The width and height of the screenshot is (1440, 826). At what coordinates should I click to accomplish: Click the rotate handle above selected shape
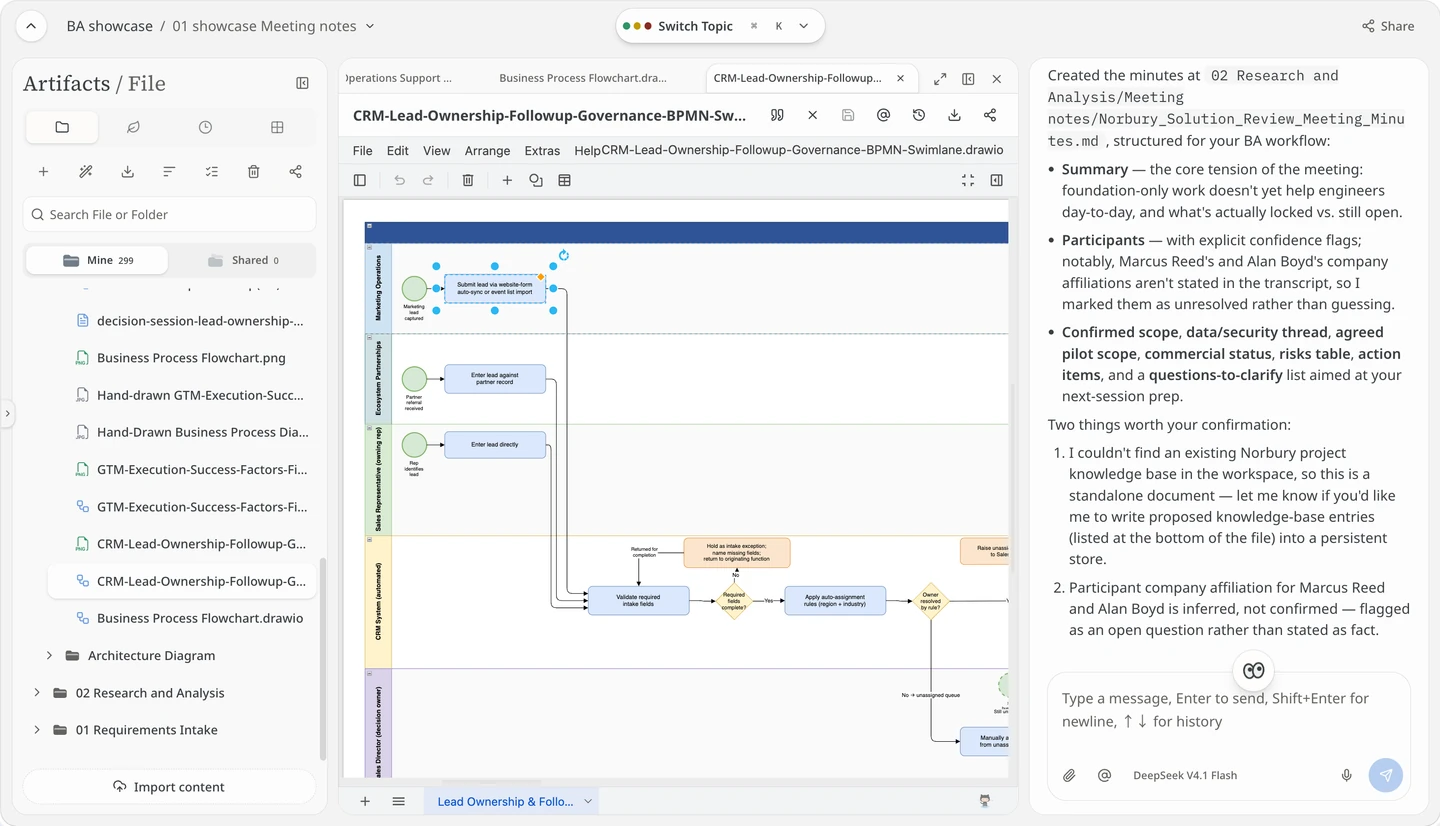[564, 255]
